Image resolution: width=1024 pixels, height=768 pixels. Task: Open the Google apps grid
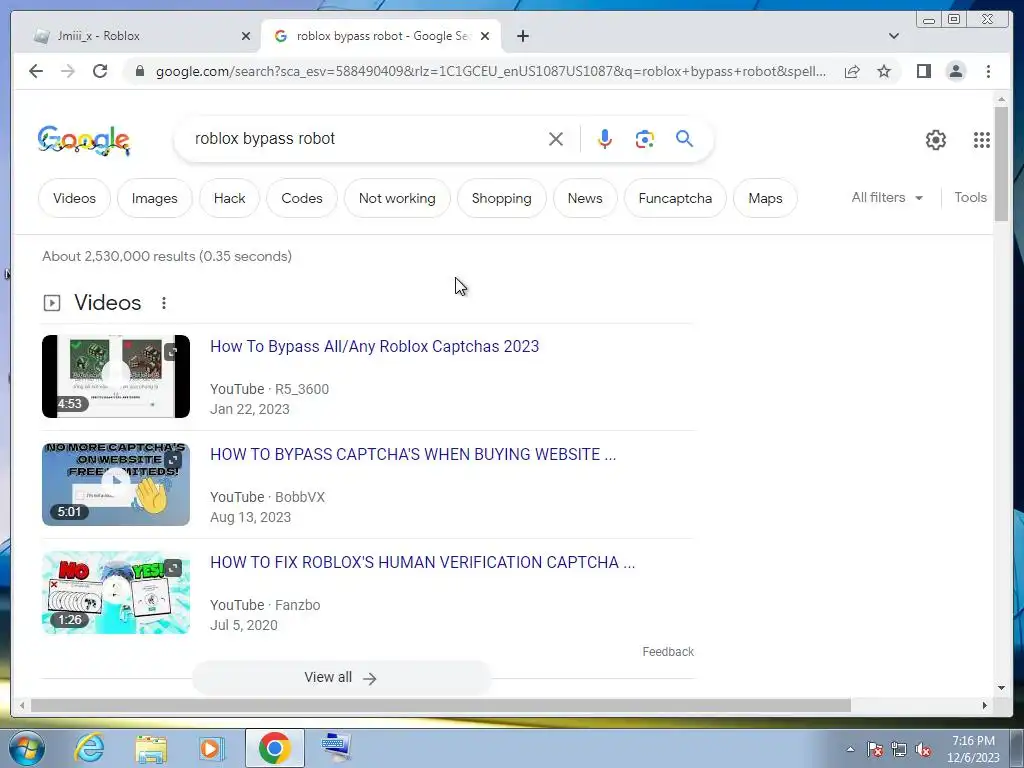982,140
